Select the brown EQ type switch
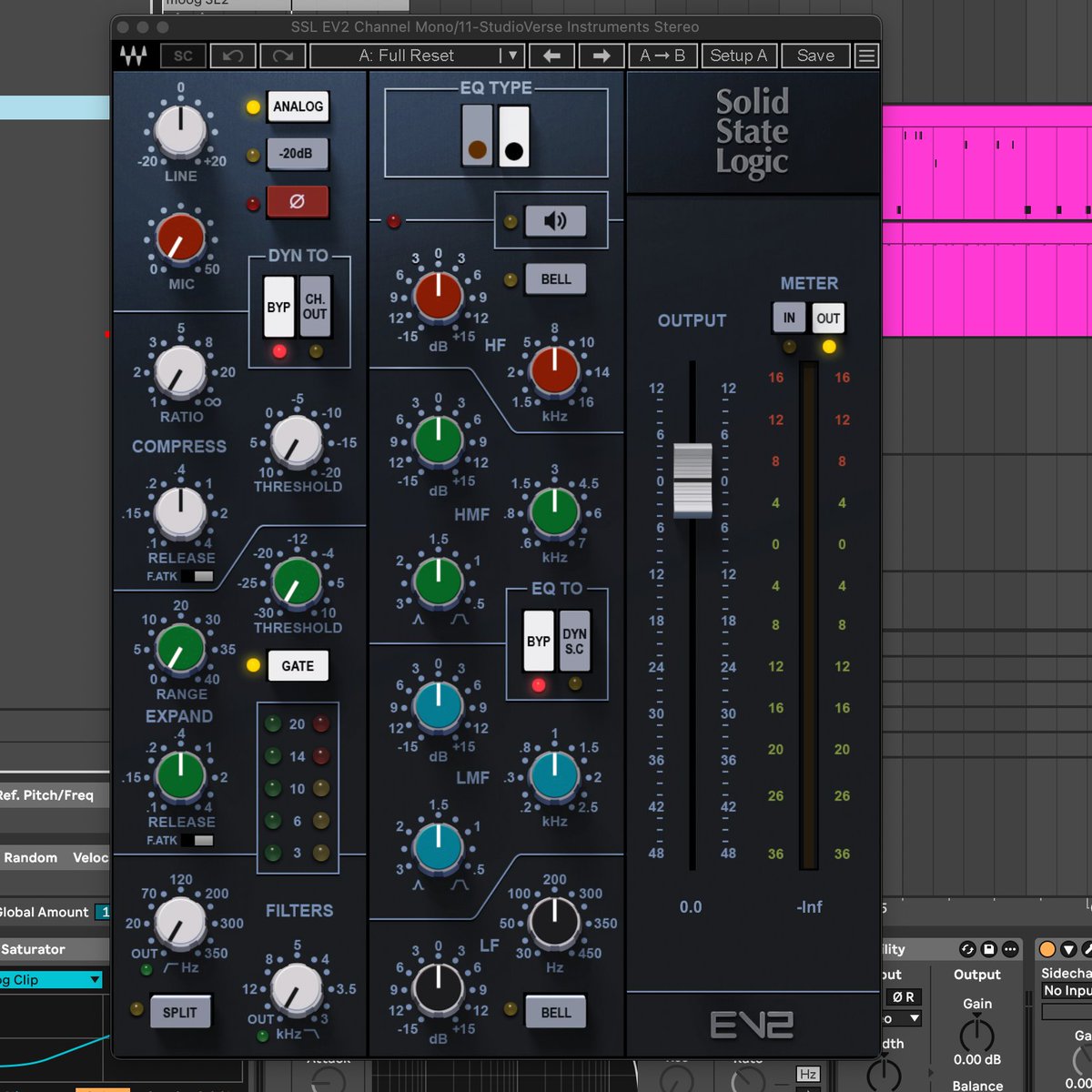Viewport: 1092px width, 1092px height. tap(477, 136)
